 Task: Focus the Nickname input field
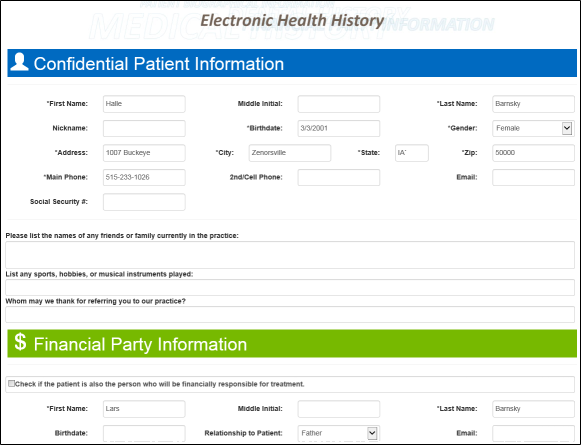click(x=144, y=128)
